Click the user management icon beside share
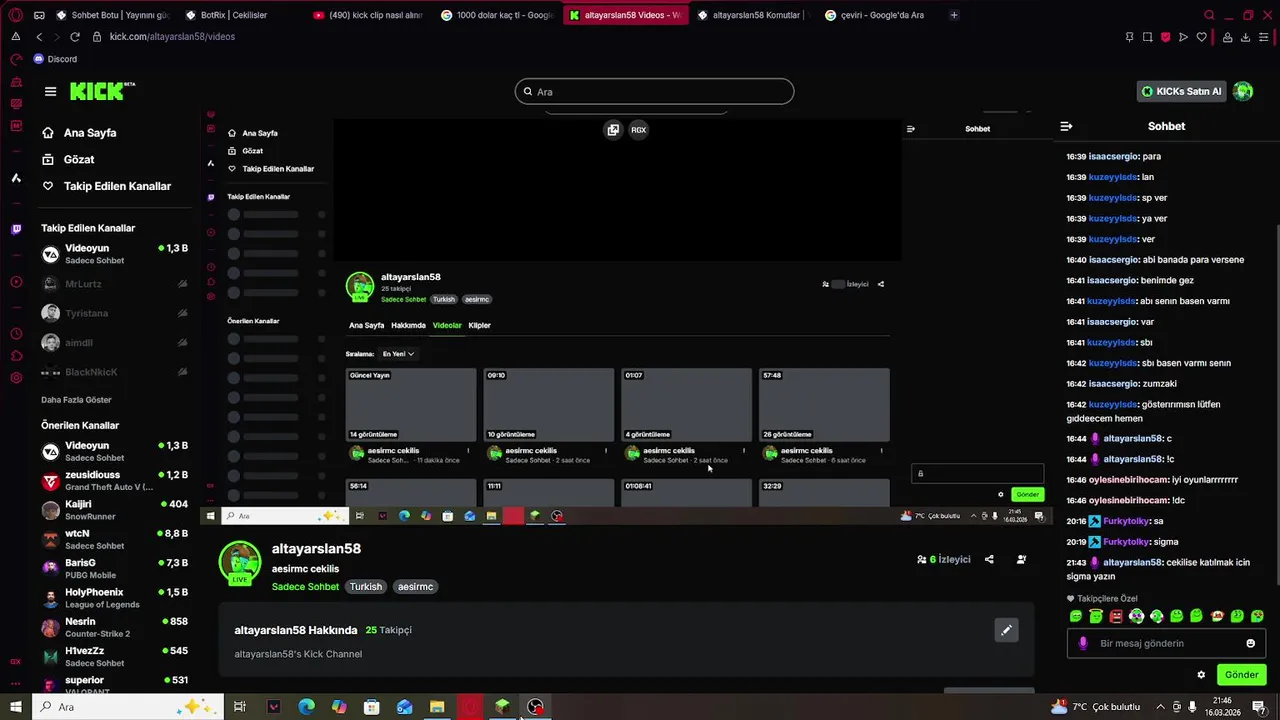 pyautogui.click(x=1021, y=559)
